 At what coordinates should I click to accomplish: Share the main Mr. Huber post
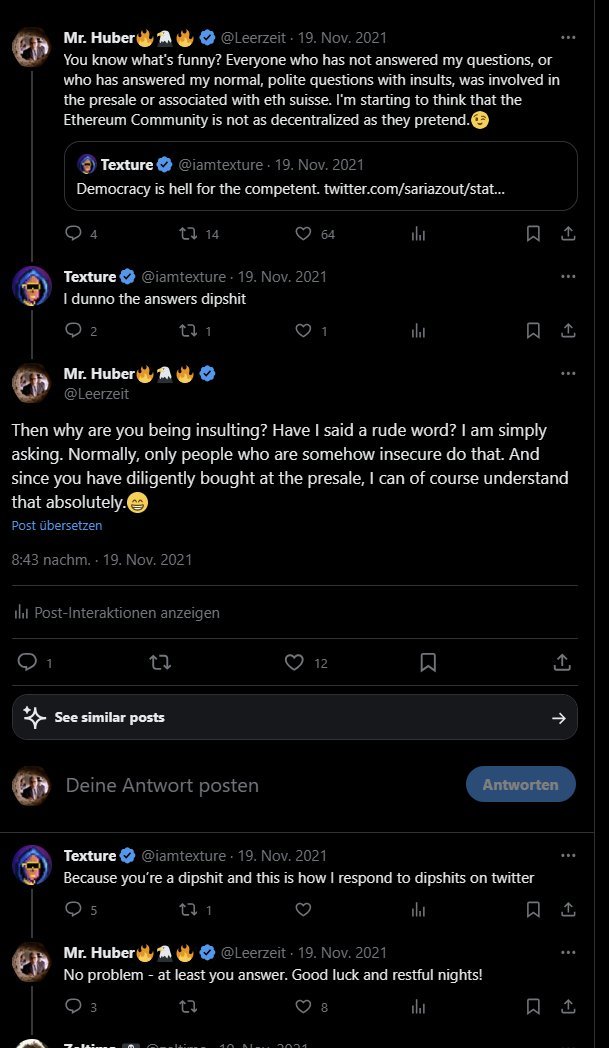pos(562,662)
